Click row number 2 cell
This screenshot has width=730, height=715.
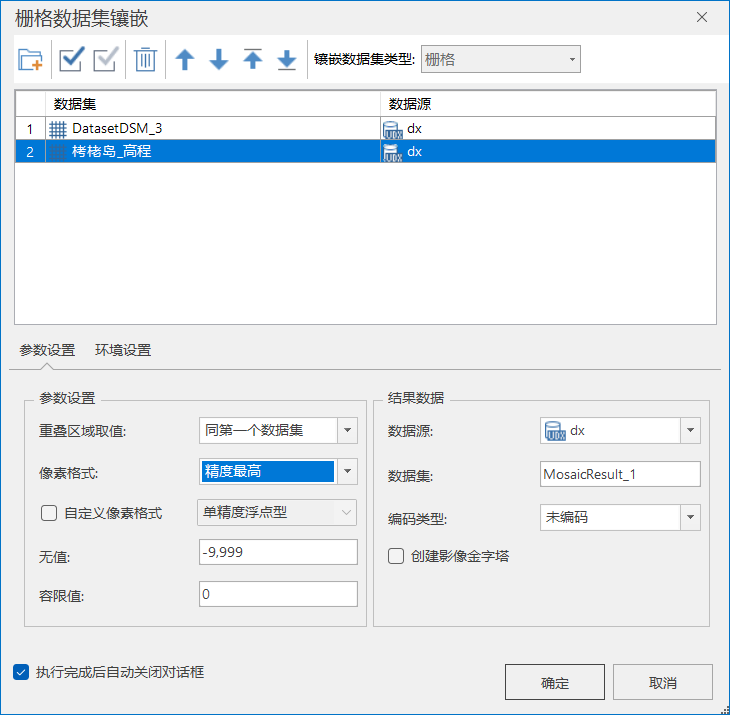click(30, 152)
